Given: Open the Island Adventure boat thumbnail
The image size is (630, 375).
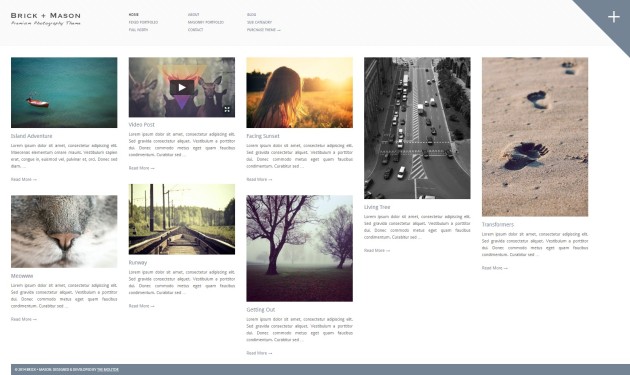Looking at the screenshot, I should point(64,92).
